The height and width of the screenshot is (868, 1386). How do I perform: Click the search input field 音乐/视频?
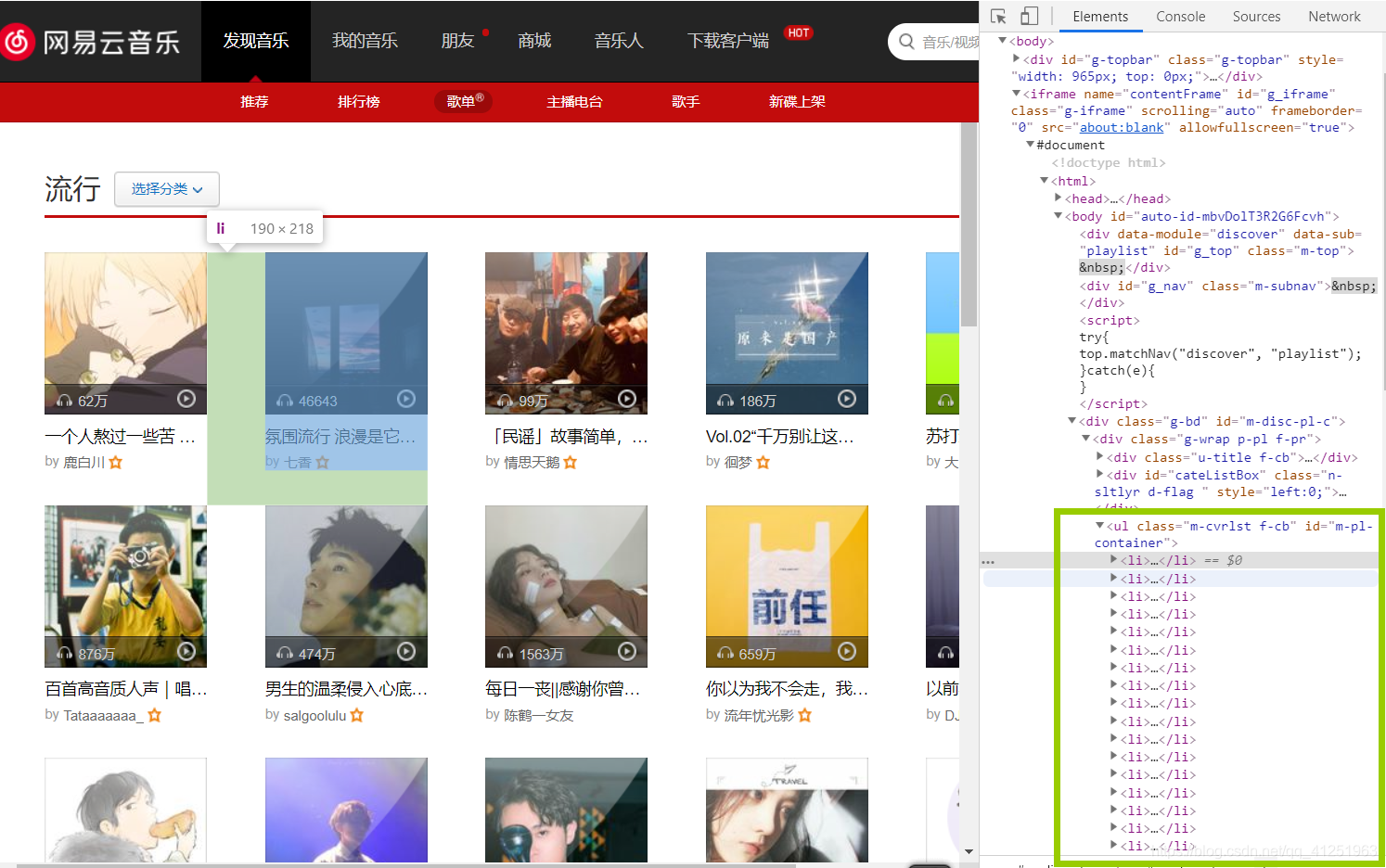pyautogui.click(x=950, y=42)
